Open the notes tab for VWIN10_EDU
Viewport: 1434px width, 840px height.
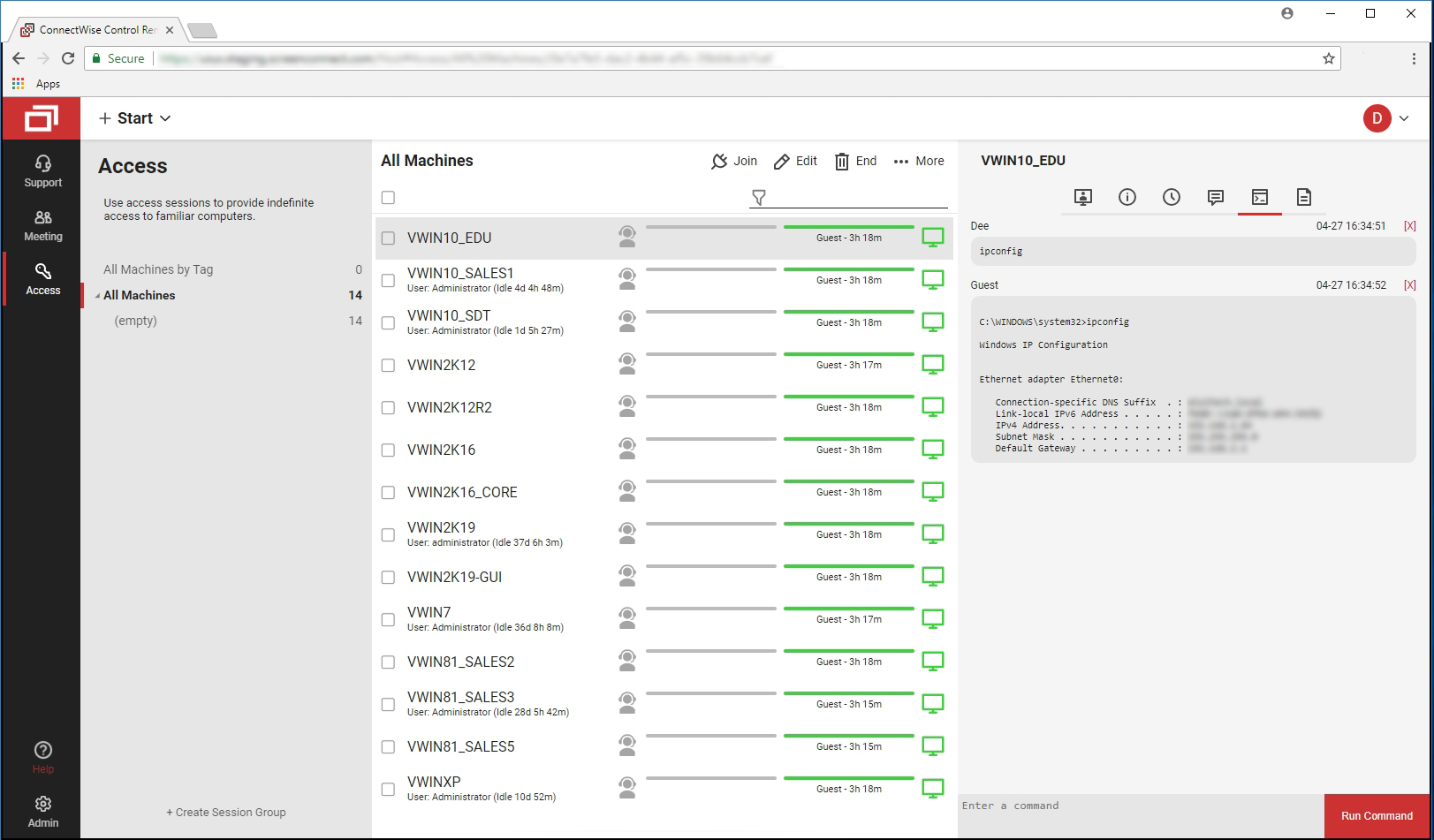[x=1305, y=197]
